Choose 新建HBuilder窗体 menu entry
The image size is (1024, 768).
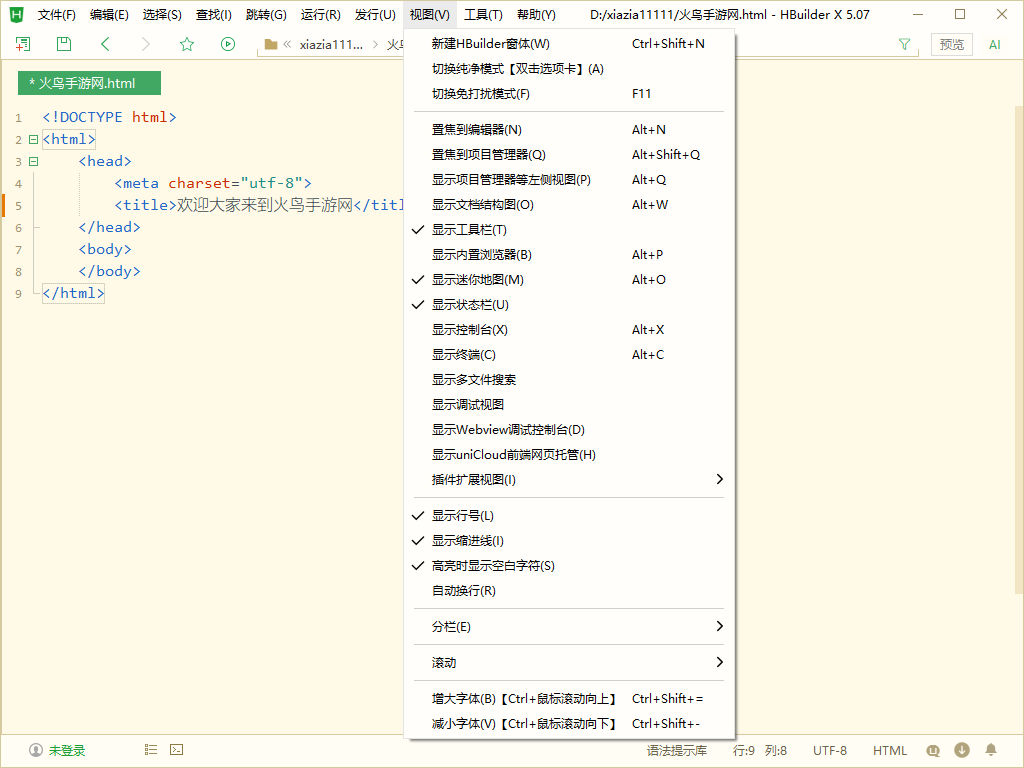568,44
